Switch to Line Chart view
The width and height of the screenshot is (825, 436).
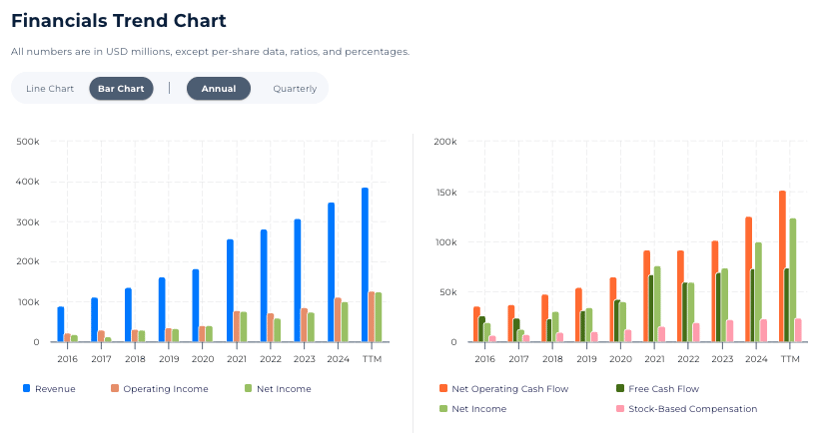coord(50,89)
